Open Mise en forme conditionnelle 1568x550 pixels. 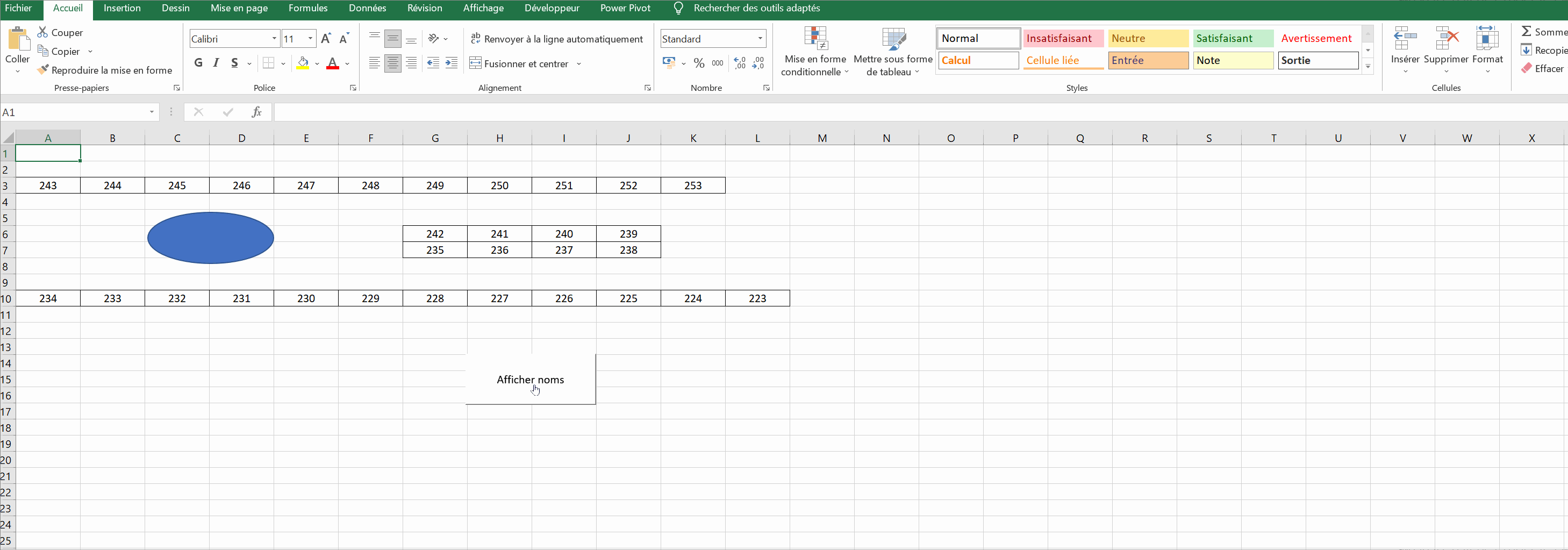(814, 52)
